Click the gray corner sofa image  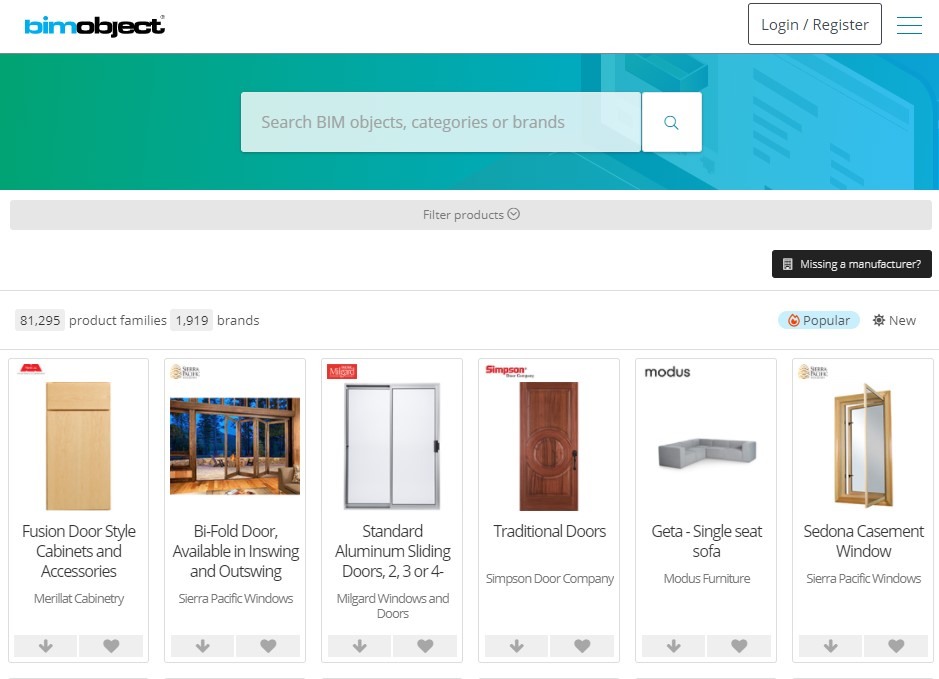(x=707, y=453)
